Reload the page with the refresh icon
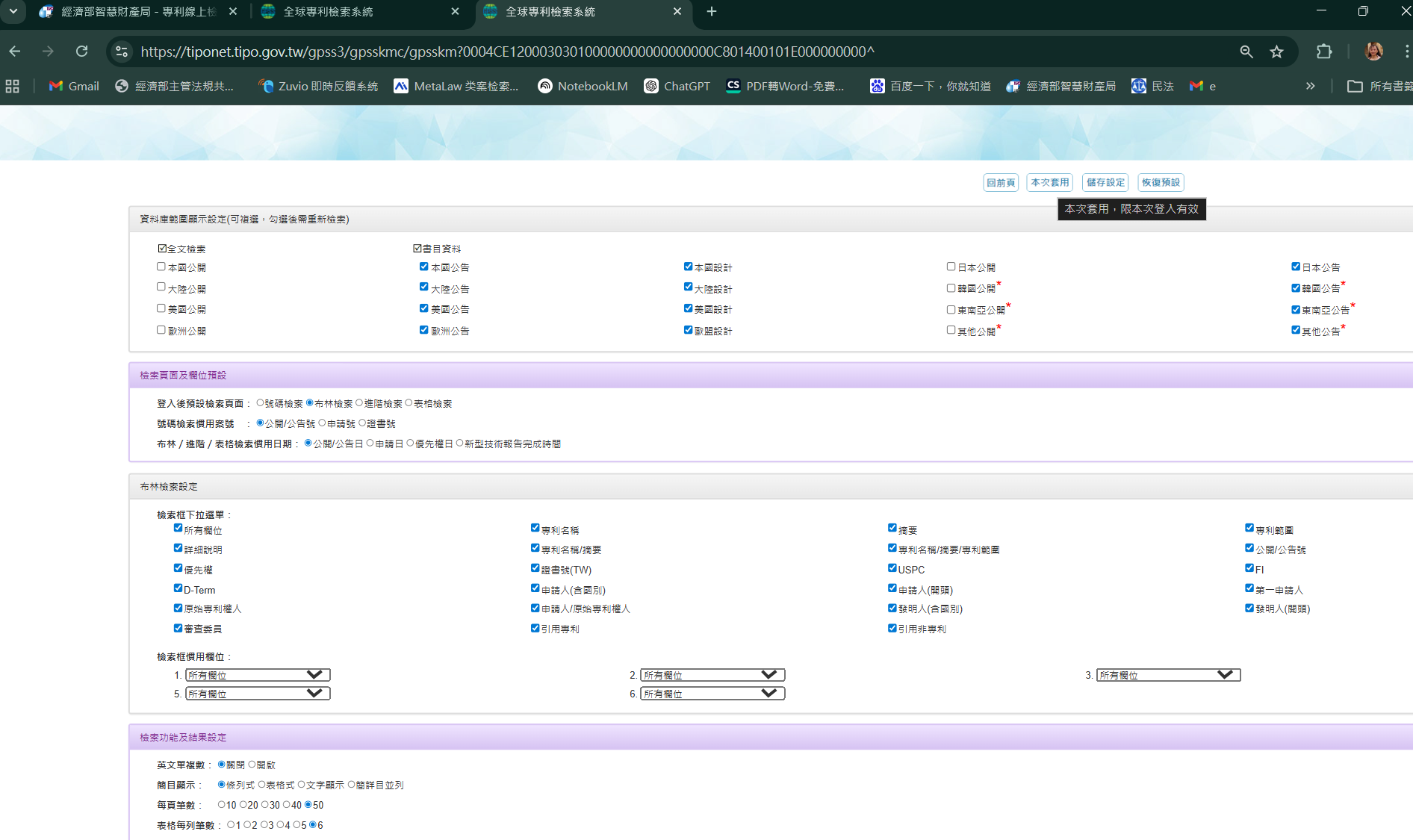Viewport: 1413px width, 840px height. 82,52
